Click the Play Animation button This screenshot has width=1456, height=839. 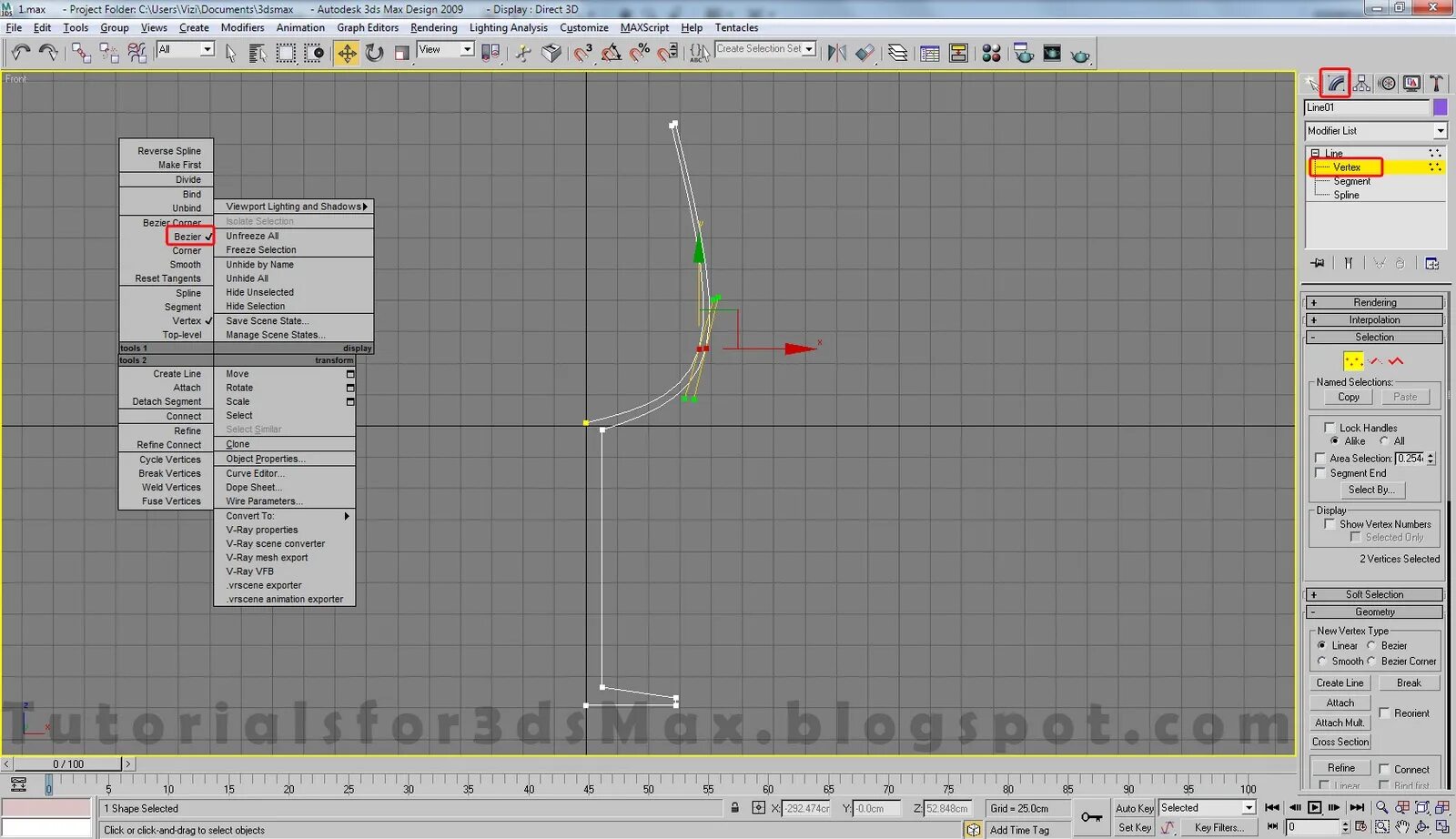click(x=1314, y=807)
